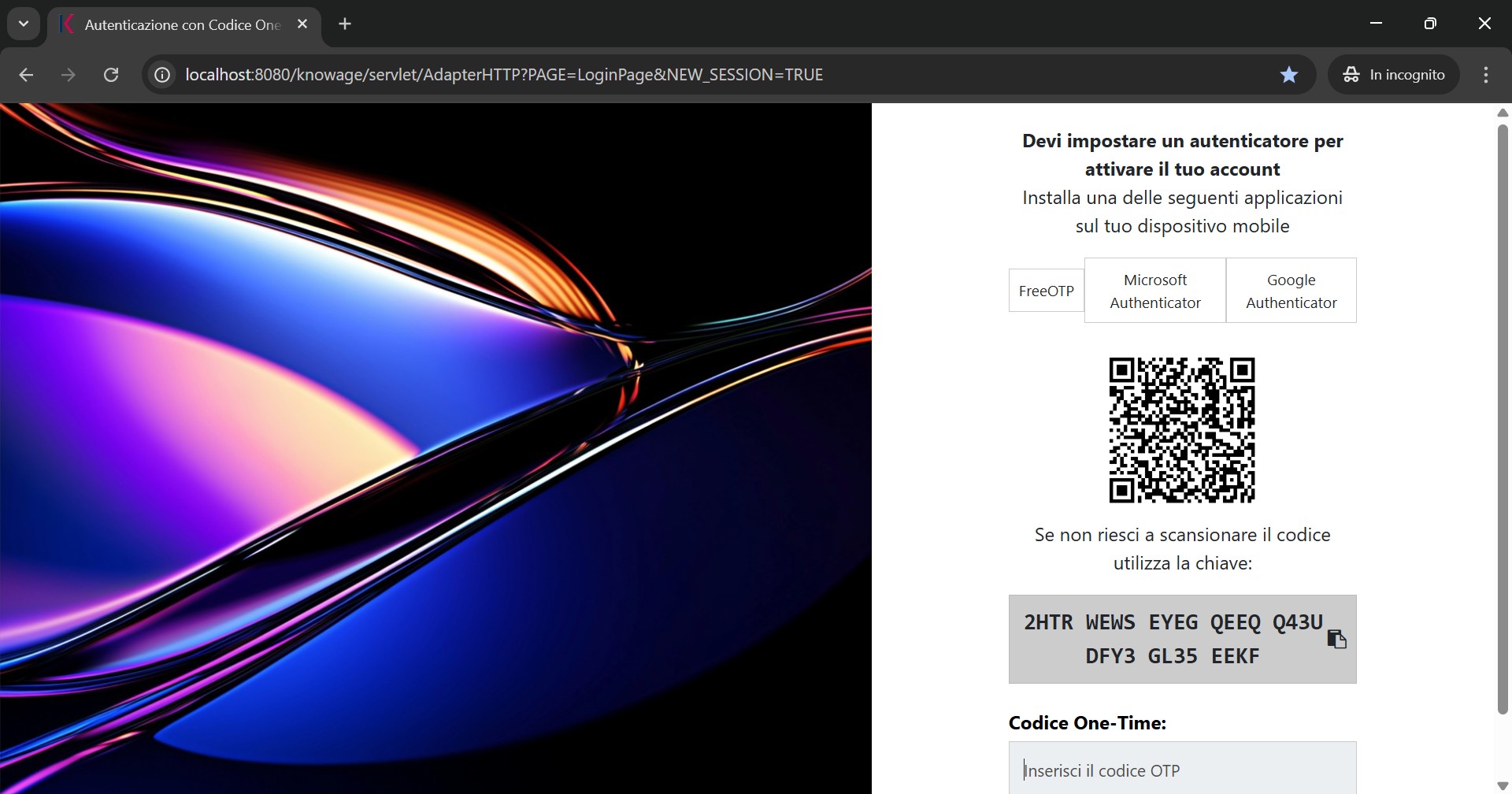Click the scroll down arrow
Screen dimensions: 1512x794
tap(1503, 786)
